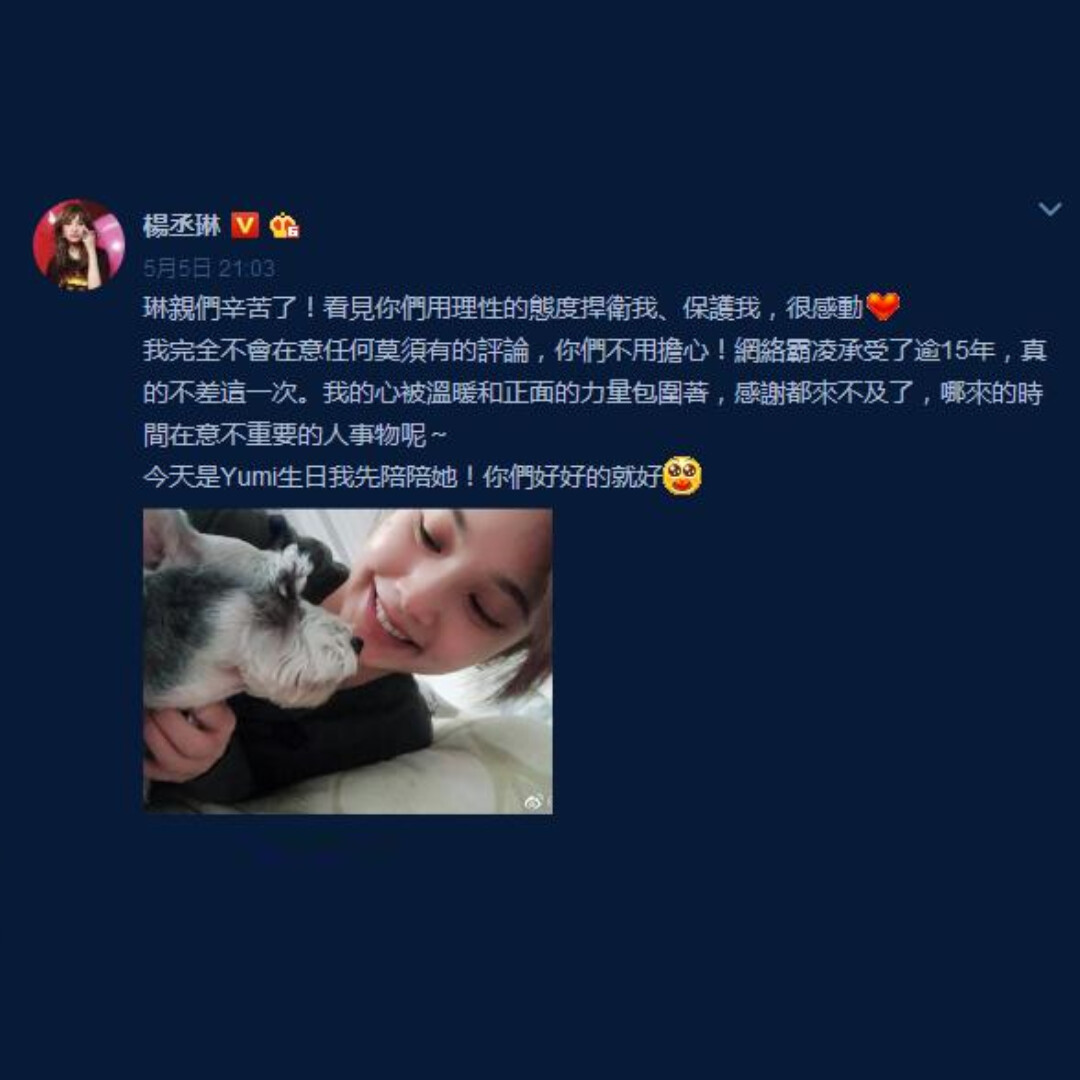Viewport: 1080px width, 1080px height.
Task: Open the 楊丞琳 profile avatar
Action: (79, 245)
